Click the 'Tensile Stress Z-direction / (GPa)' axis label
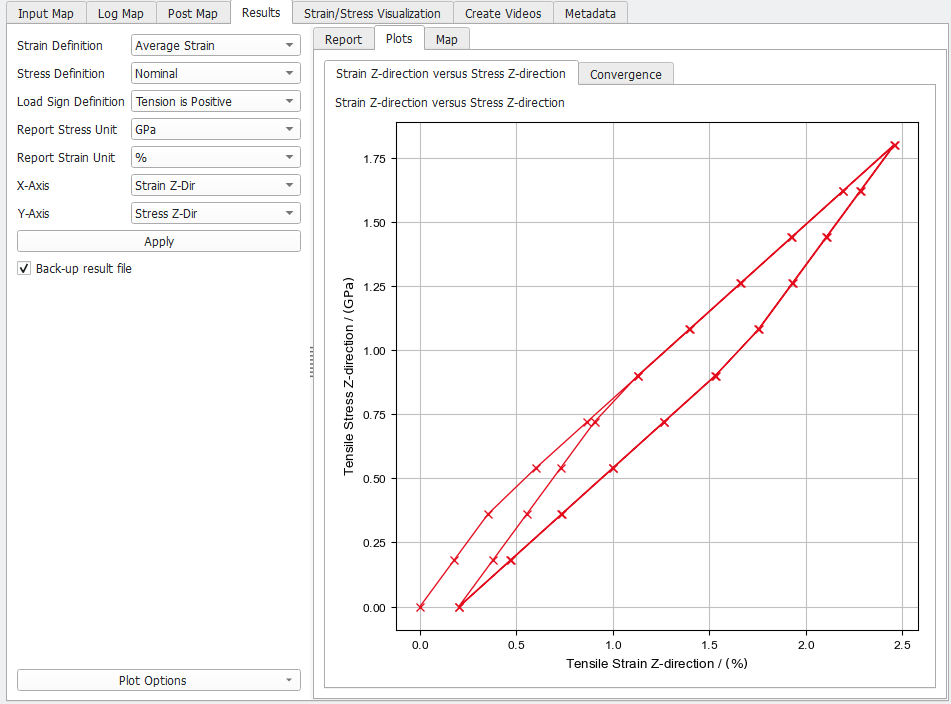The image size is (951, 704). tap(348, 377)
